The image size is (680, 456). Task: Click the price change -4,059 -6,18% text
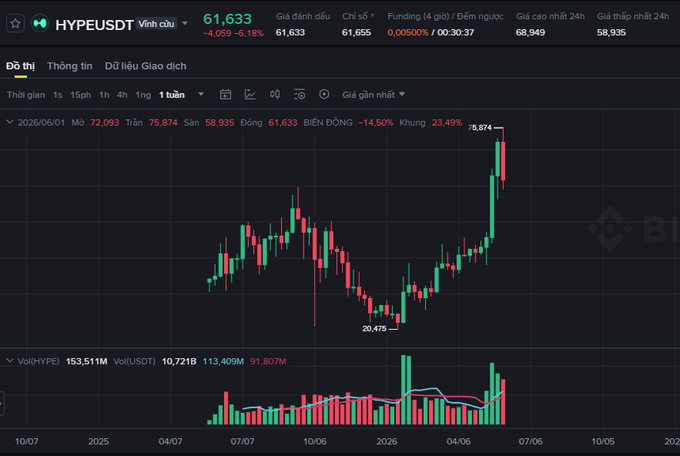pyautogui.click(x=233, y=33)
